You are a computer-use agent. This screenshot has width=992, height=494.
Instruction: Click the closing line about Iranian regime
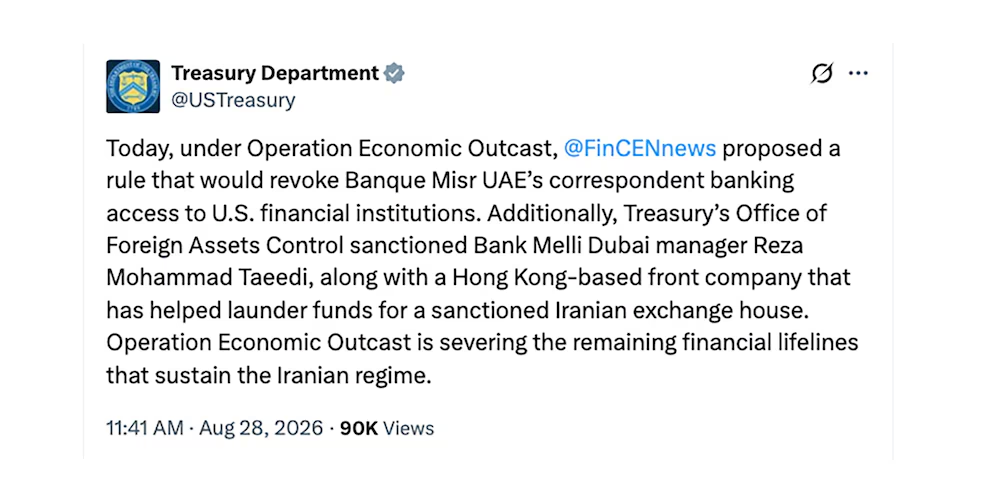tap(268, 376)
